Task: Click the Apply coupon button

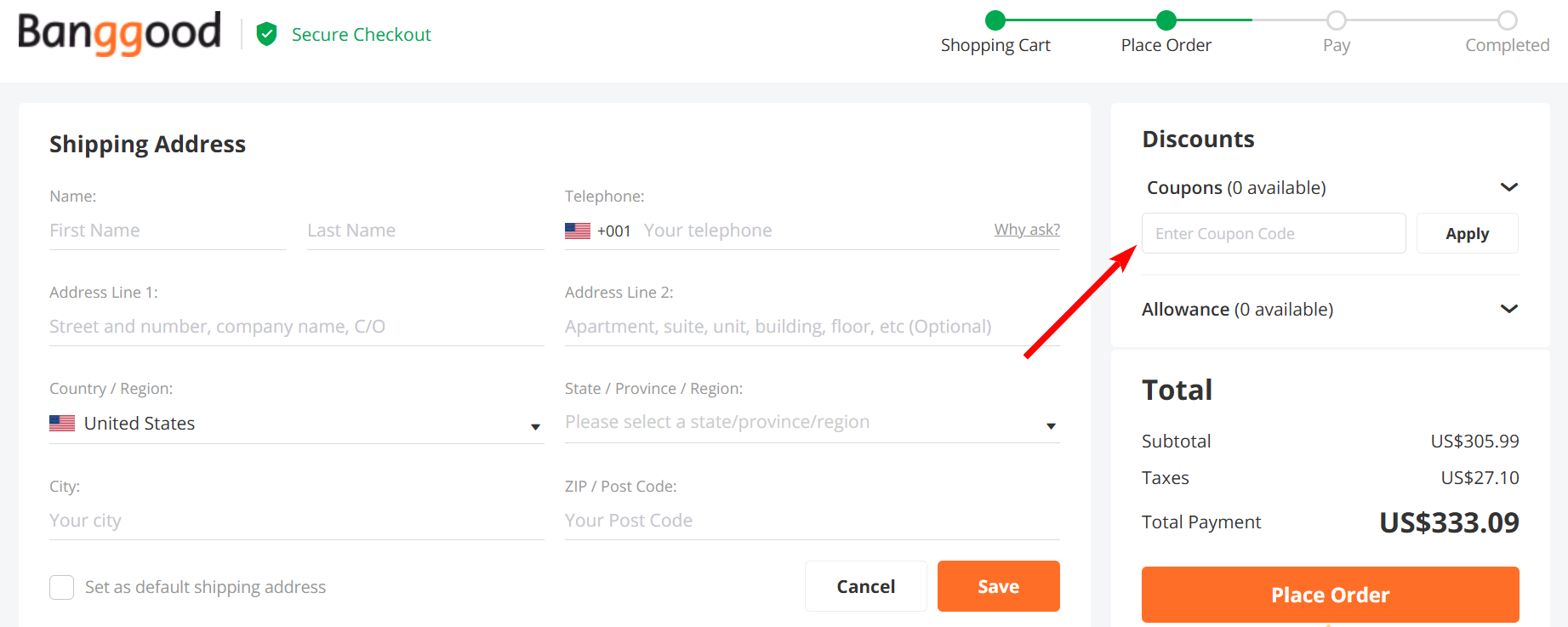Action: click(x=1467, y=234)
